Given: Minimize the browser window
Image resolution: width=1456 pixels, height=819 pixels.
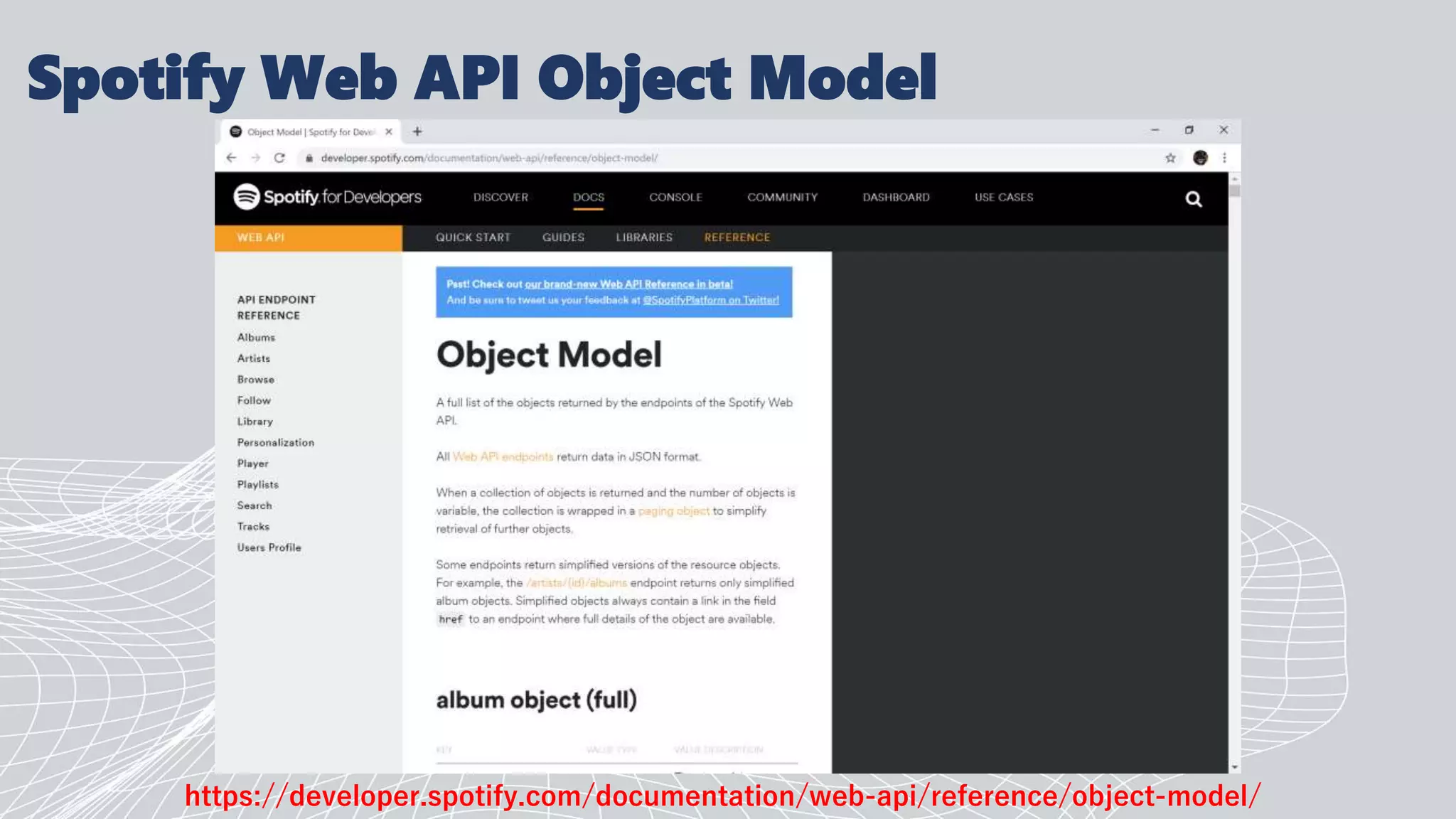Looking at the screenshot, I should click(1155, 130).
